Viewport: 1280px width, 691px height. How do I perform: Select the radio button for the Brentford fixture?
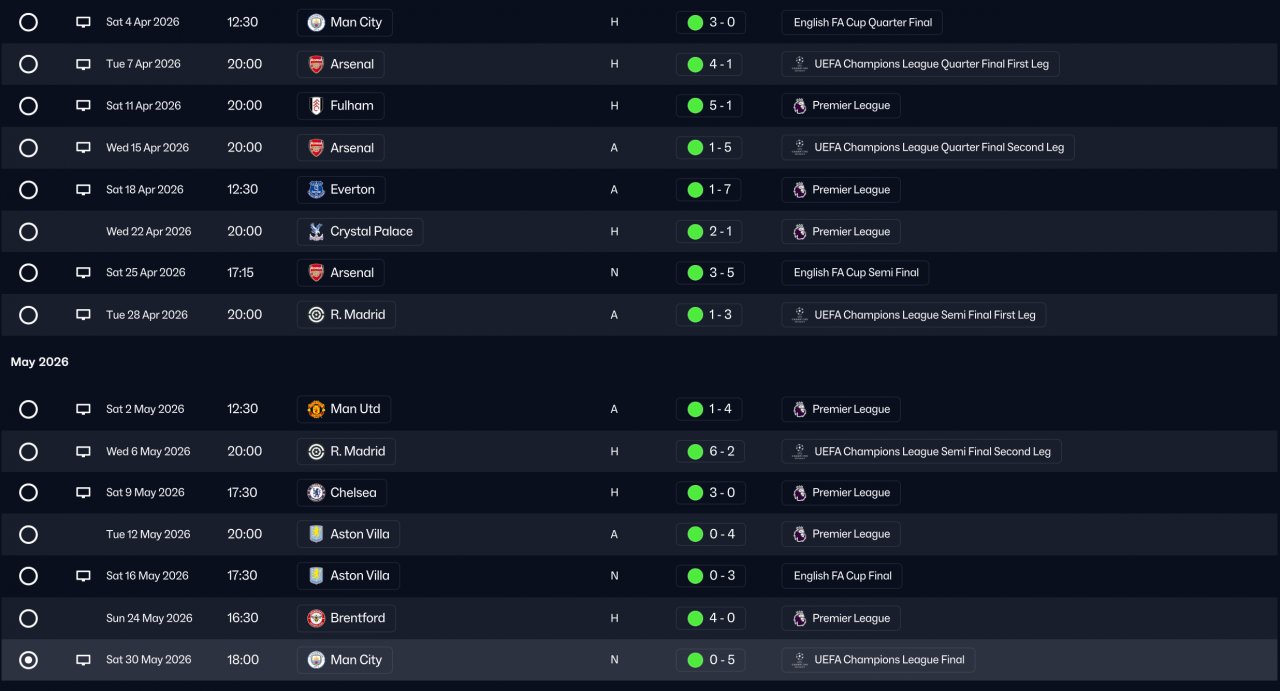[28, 618]
